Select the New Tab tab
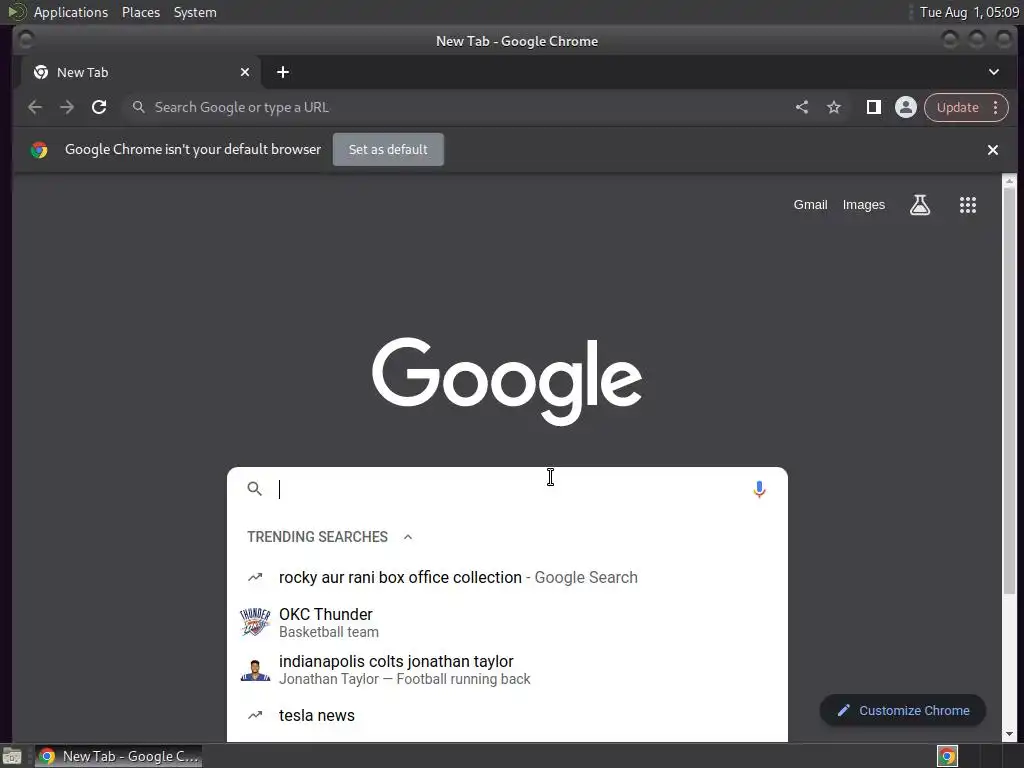 pos(141,72)
